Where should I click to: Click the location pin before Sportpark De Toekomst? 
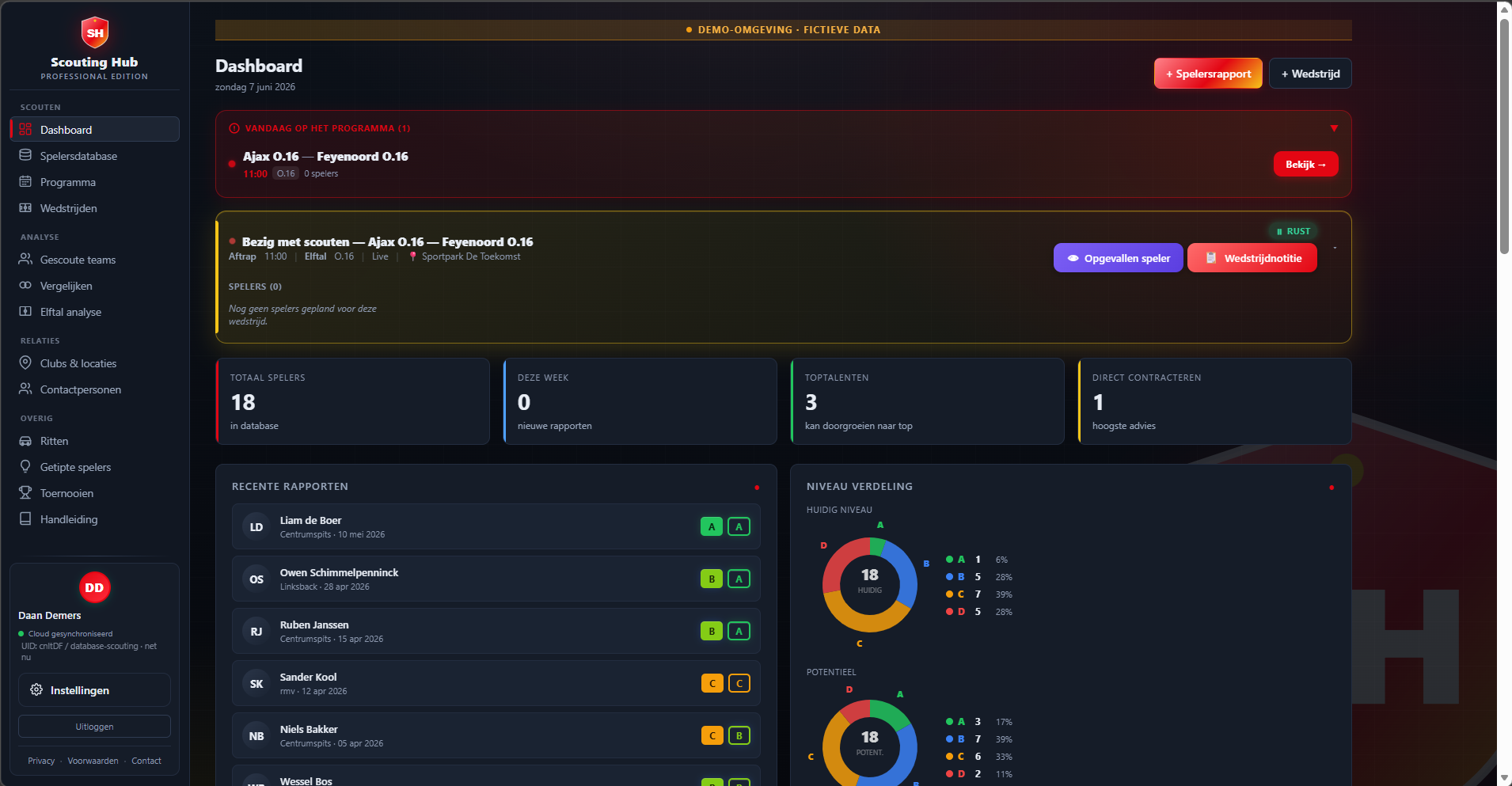(x=413, y=256)
